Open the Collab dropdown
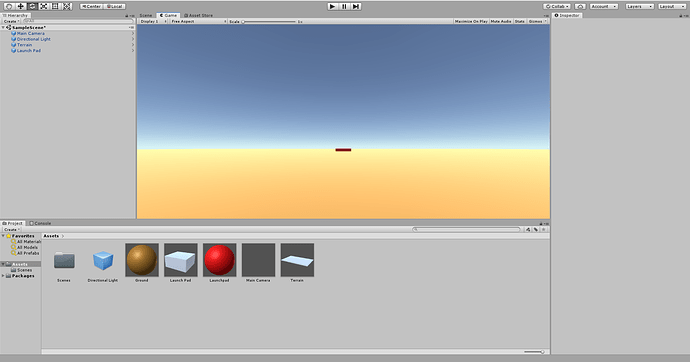690x362 pixels. [557, 6]
